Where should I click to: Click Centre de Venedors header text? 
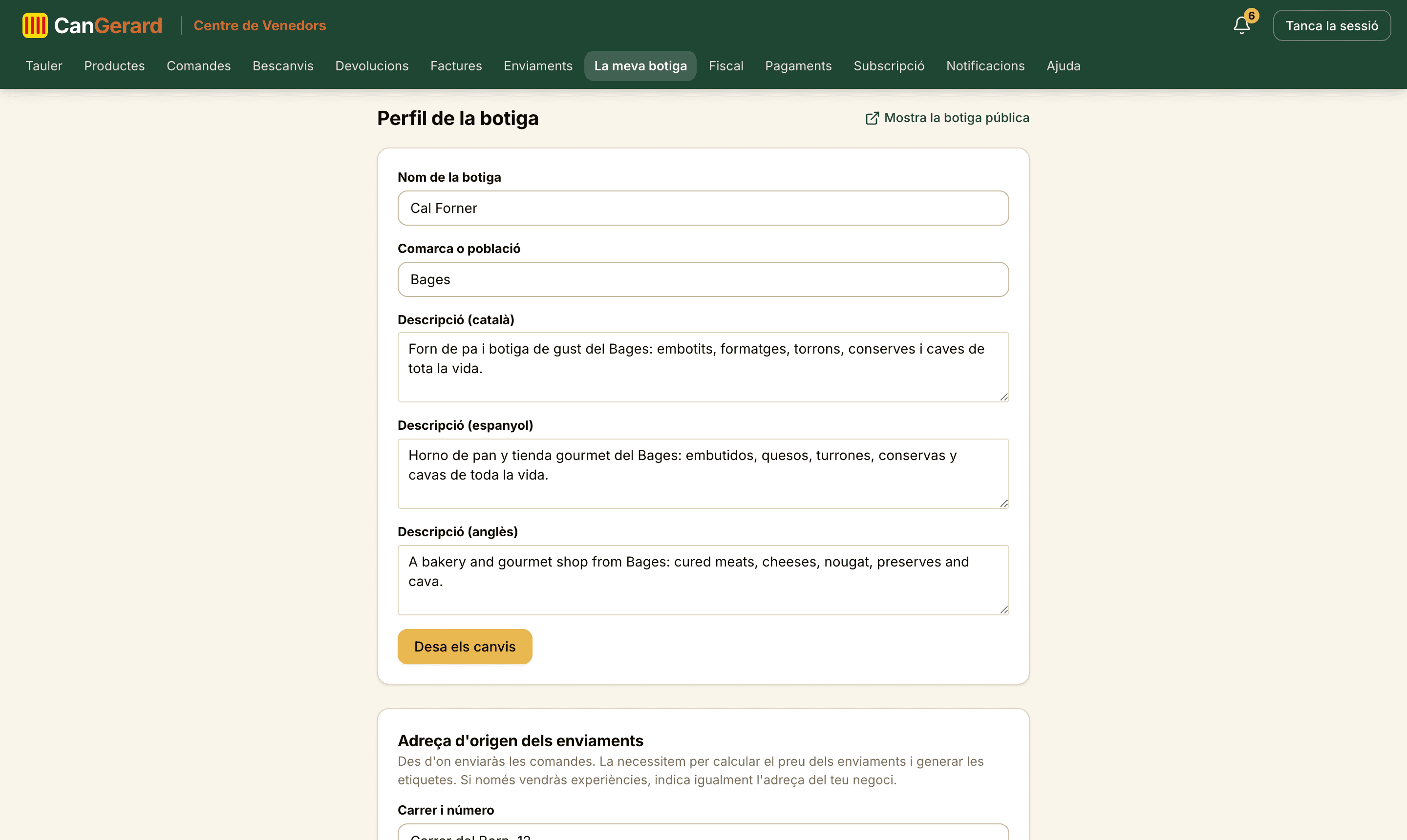pos(260,25)
